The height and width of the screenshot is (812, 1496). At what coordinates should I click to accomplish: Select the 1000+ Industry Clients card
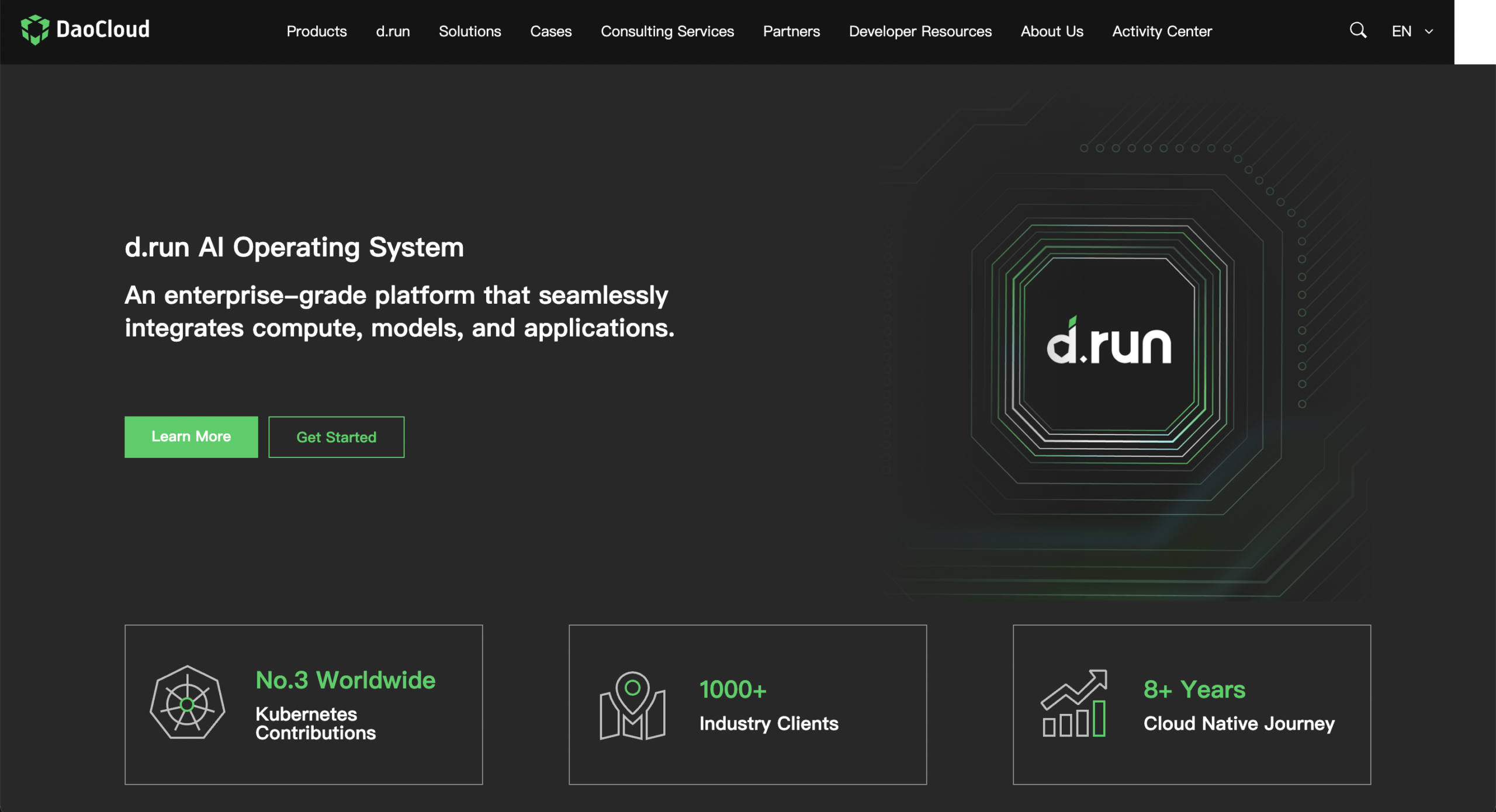coord(747,704)
